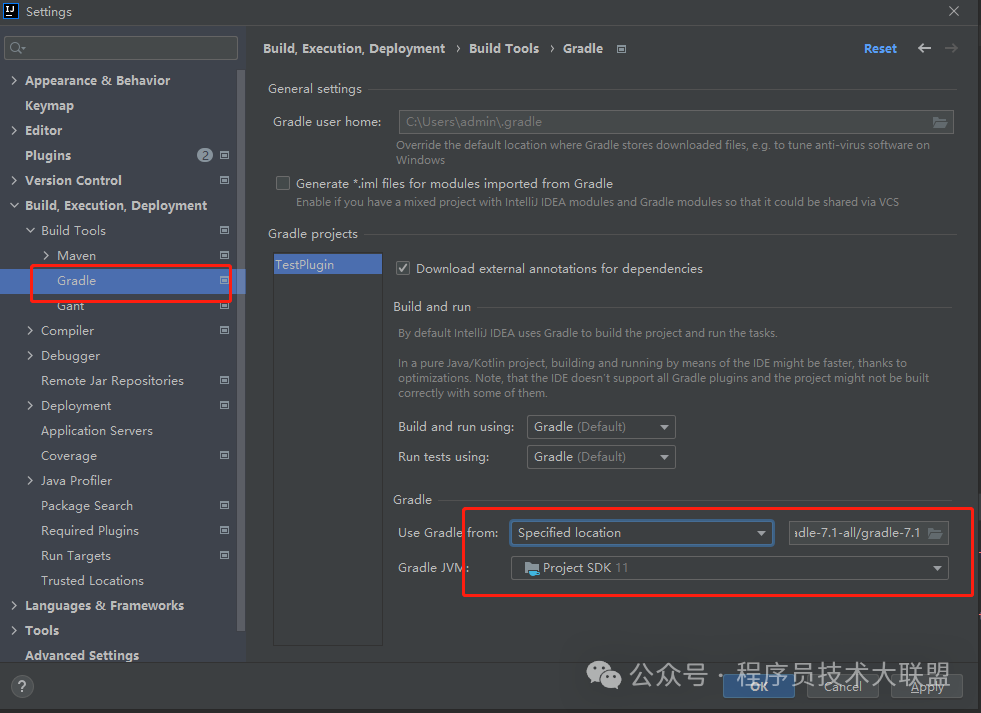Click the Coverage project-level settings icon
The height and width of the screenshot is (713, 981).
click(x=225, y=455)
